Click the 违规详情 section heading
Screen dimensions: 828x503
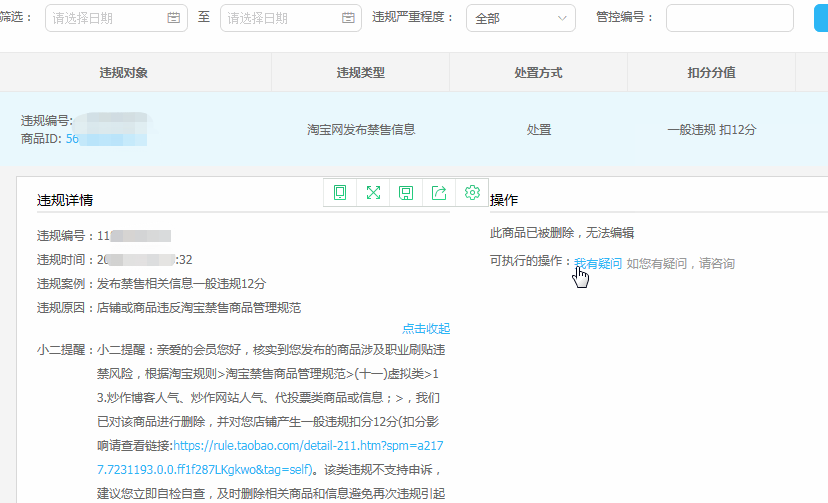(x=65, y=200)
